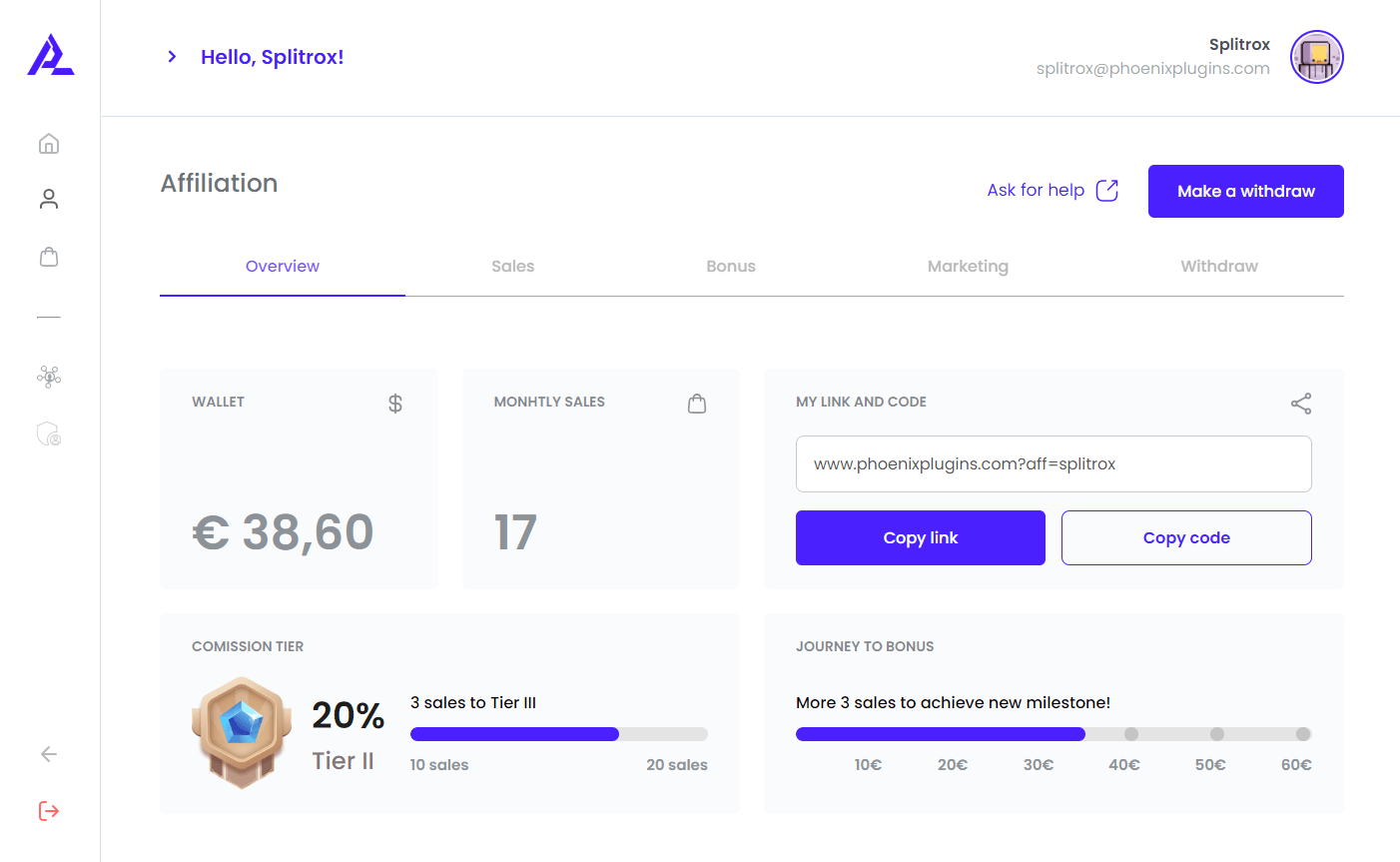
Task: Open the shop via the bag sidebar icon
Action: (48, 257)
